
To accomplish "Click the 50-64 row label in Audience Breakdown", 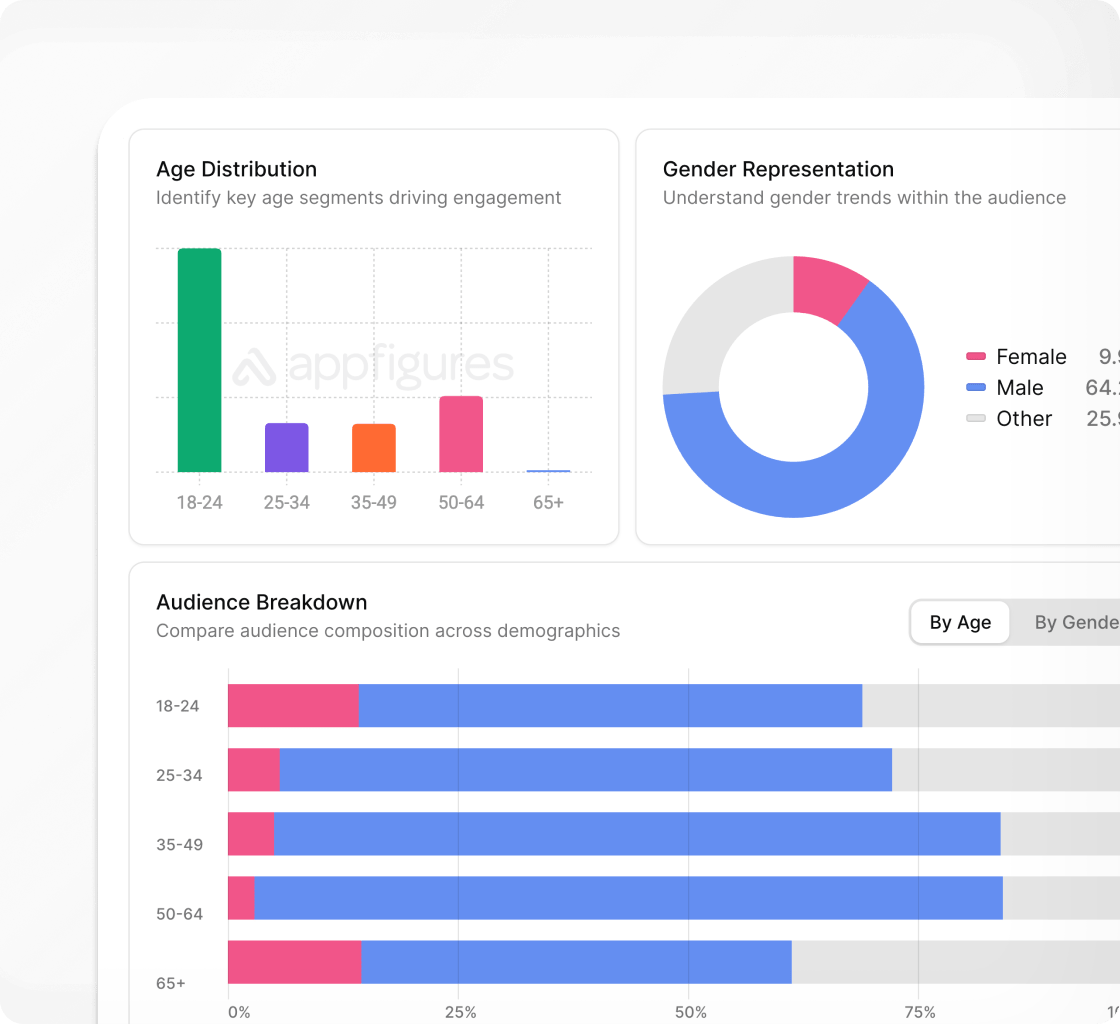I will [179, 913].
